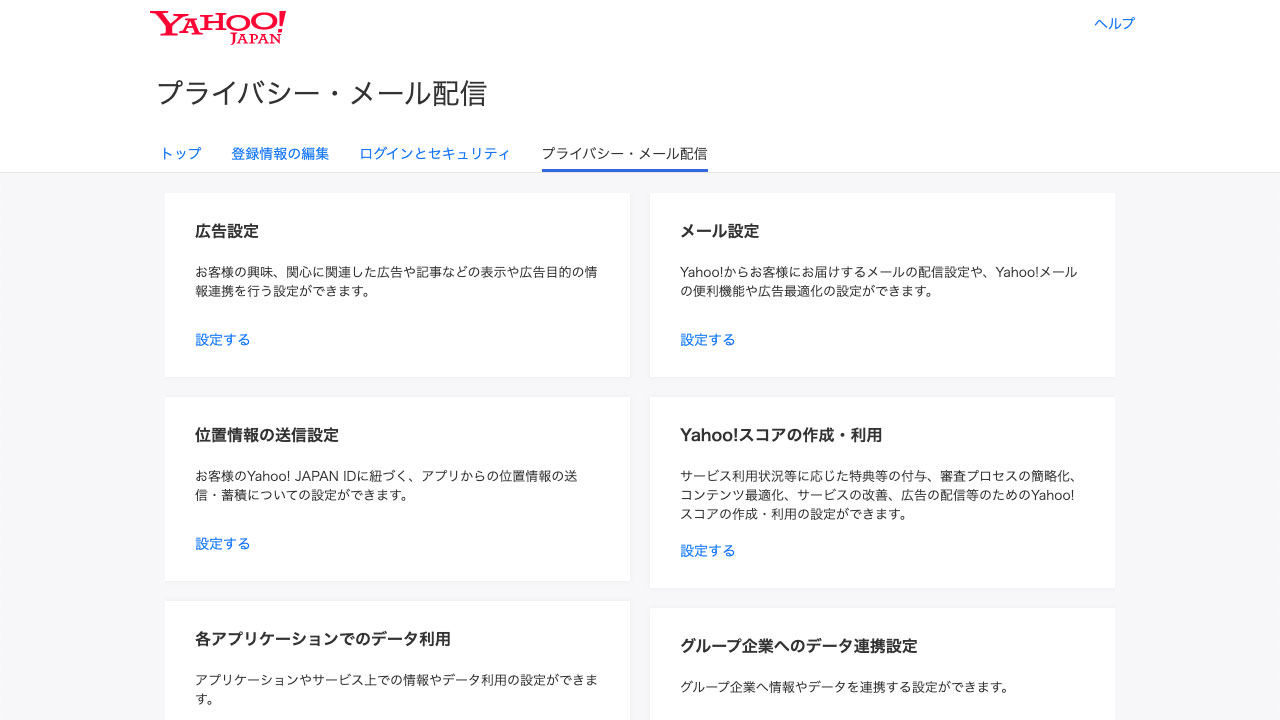Click the グループ企業へのデータ連携設定 heading
Screen dimensions: 1280x720
tap(799, 646)
